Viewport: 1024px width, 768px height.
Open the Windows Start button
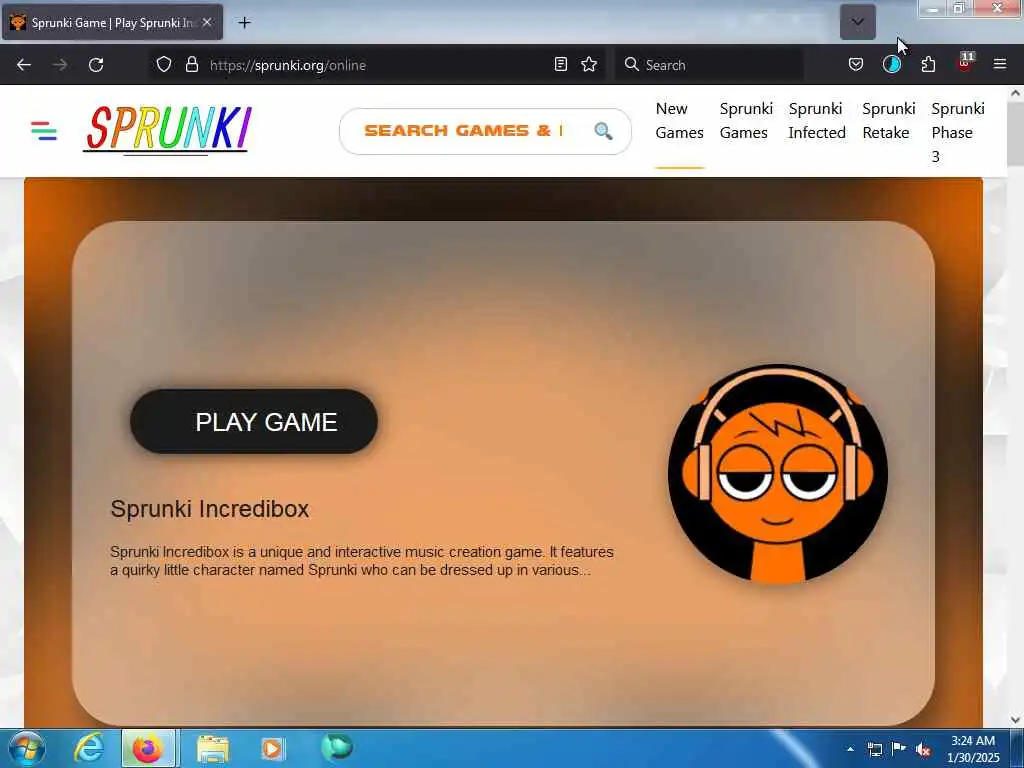click(x=26, y=748)
